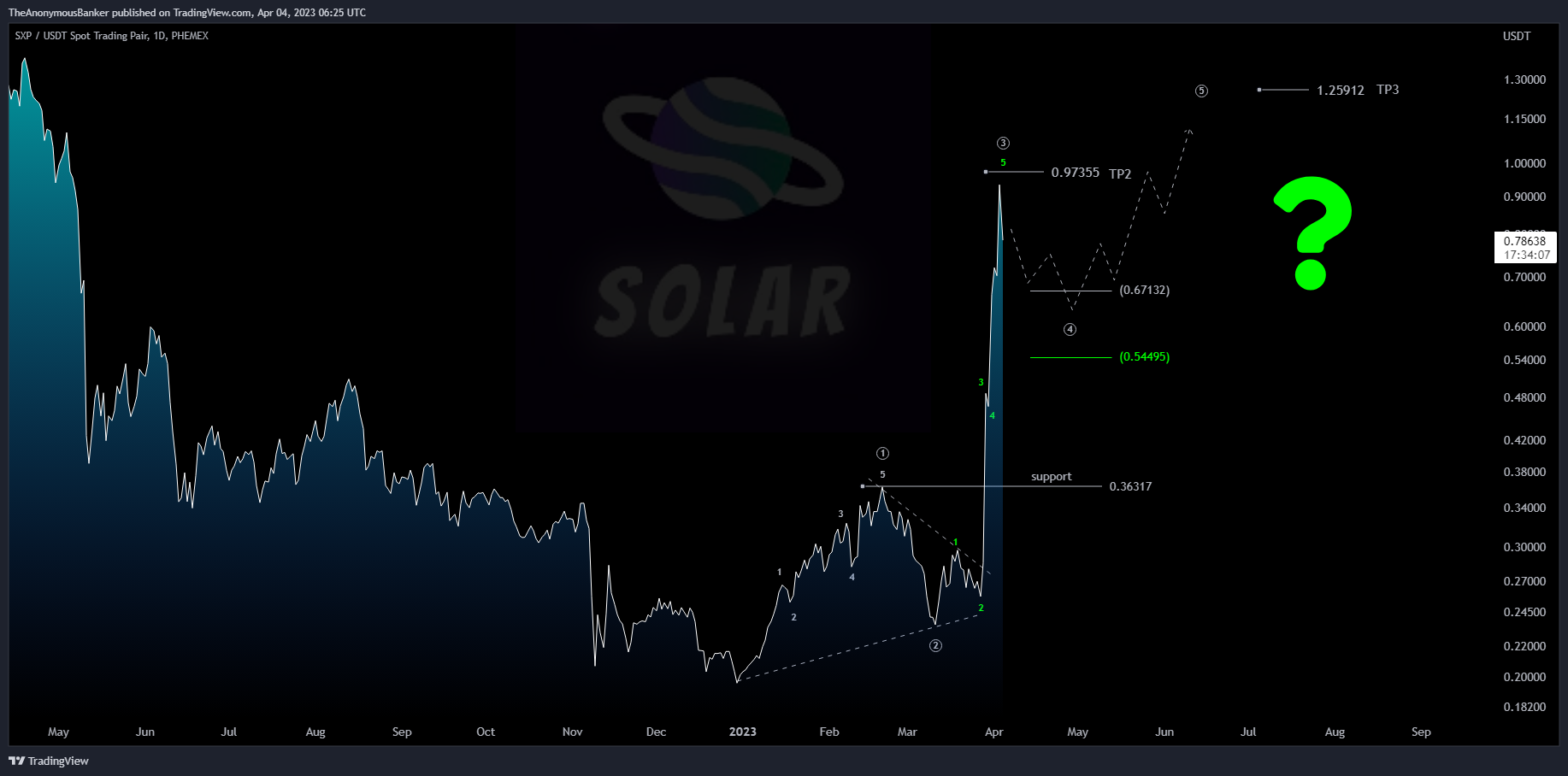Screen dimensions: 1568x776
Task: Click the 0.48000 price axis label
Action: point(1525,397)
